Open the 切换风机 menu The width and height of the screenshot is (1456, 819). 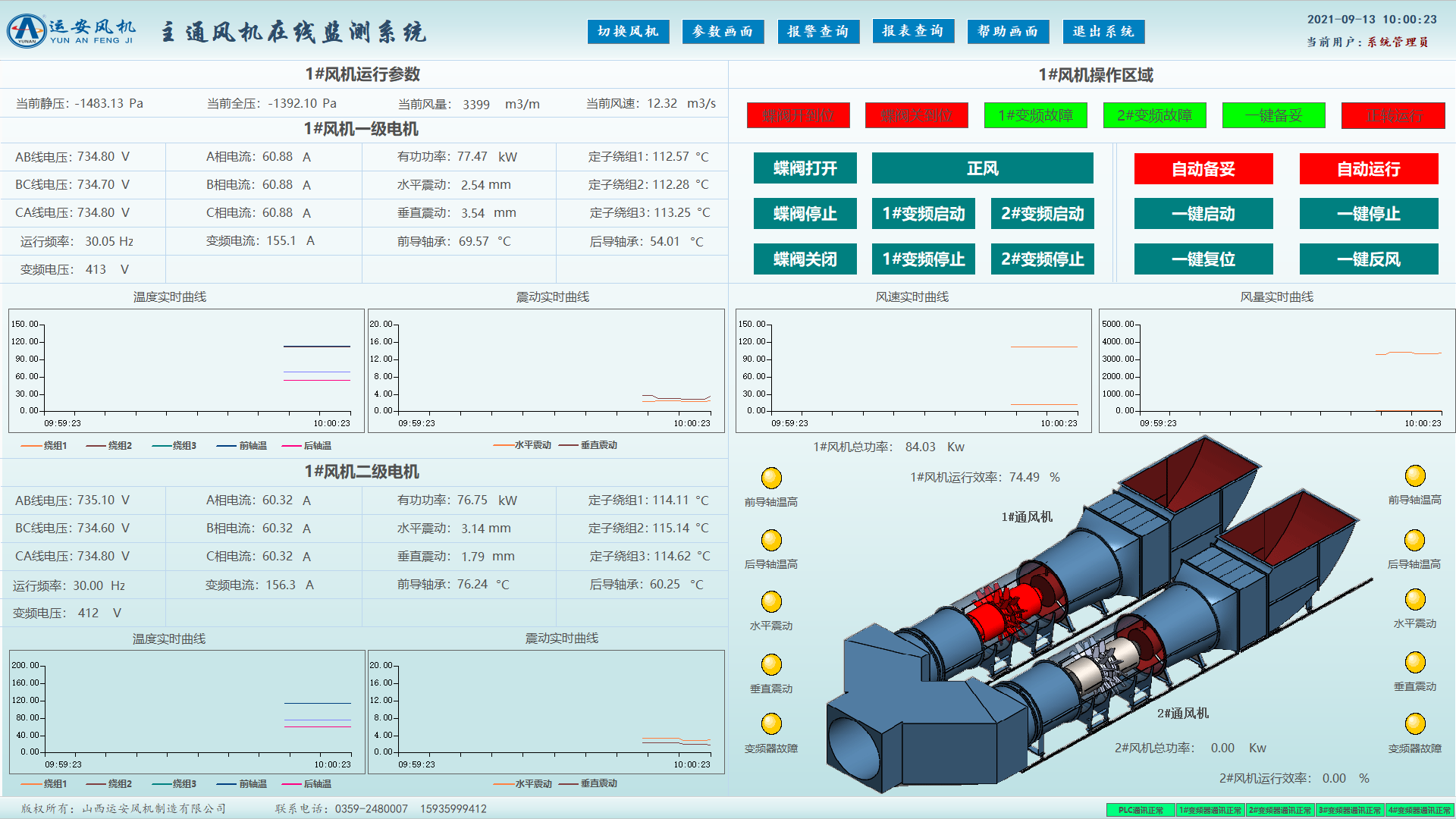[628, 31]
